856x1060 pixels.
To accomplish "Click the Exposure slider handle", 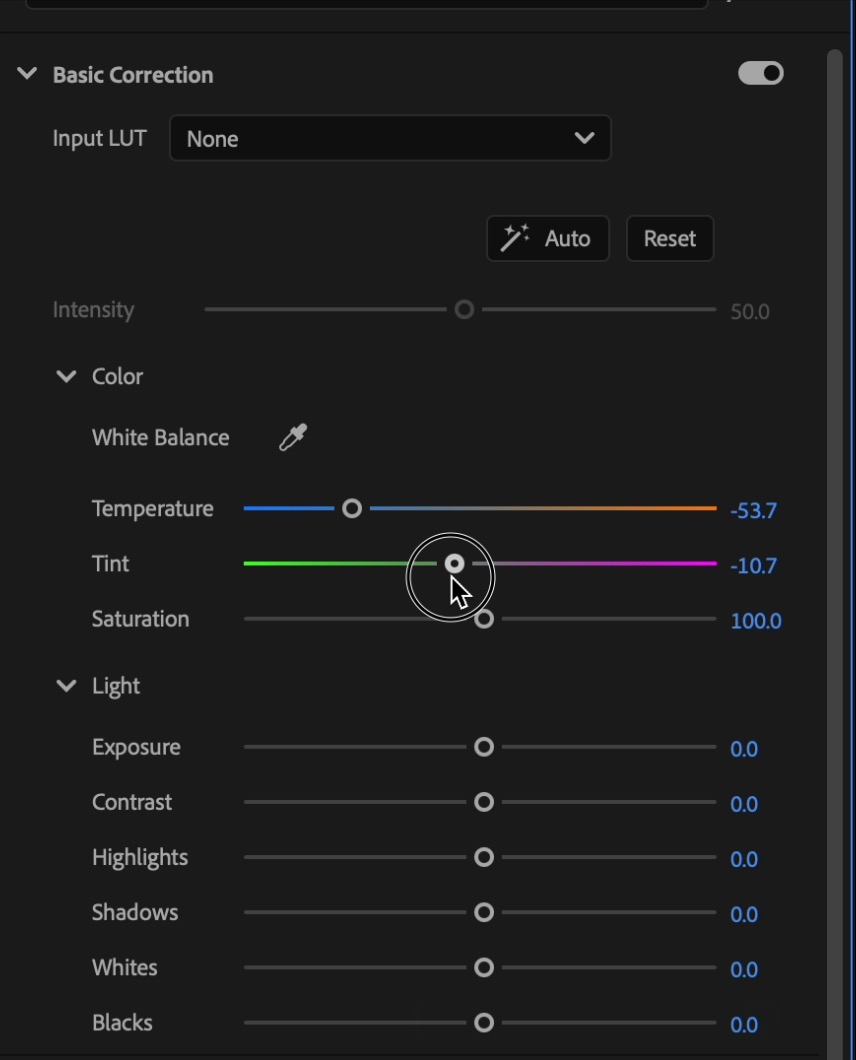I will click(484, 747).
